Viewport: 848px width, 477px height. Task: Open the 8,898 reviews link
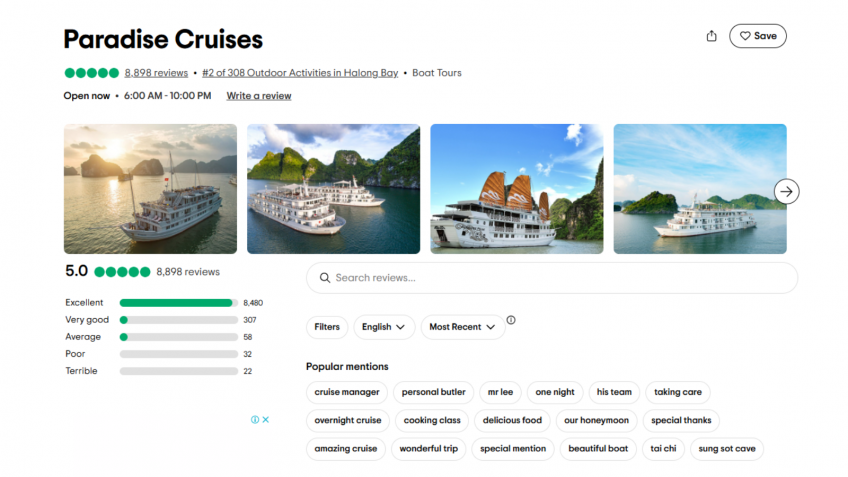tap(156, 73)
